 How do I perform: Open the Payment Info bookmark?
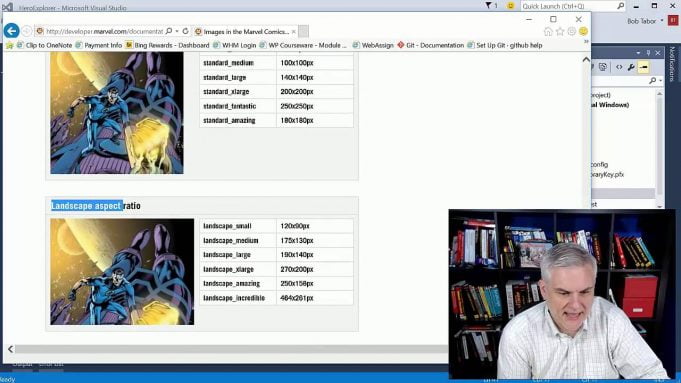[99, 45]
